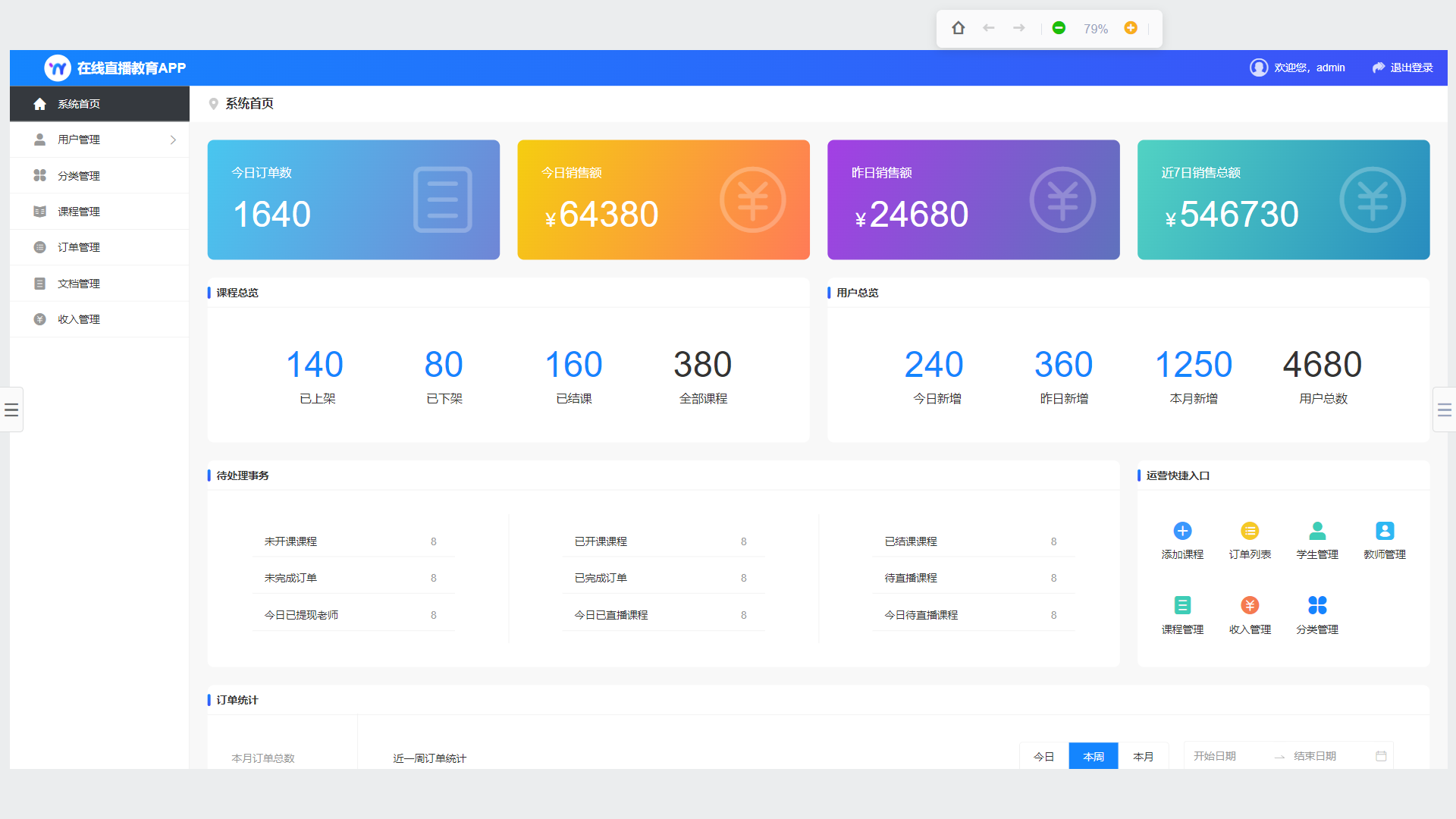The width and height of the screenshot is (1456, 819).
Task: Expand the 用户管理 sidebar submenu
Action: click(99, 140)
